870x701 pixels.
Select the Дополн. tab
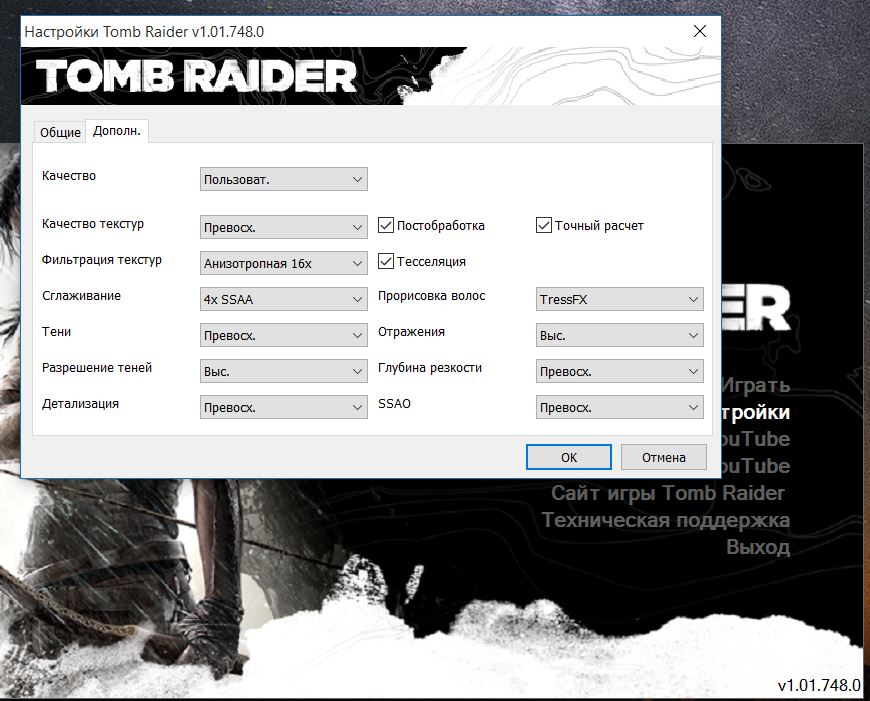117,131
